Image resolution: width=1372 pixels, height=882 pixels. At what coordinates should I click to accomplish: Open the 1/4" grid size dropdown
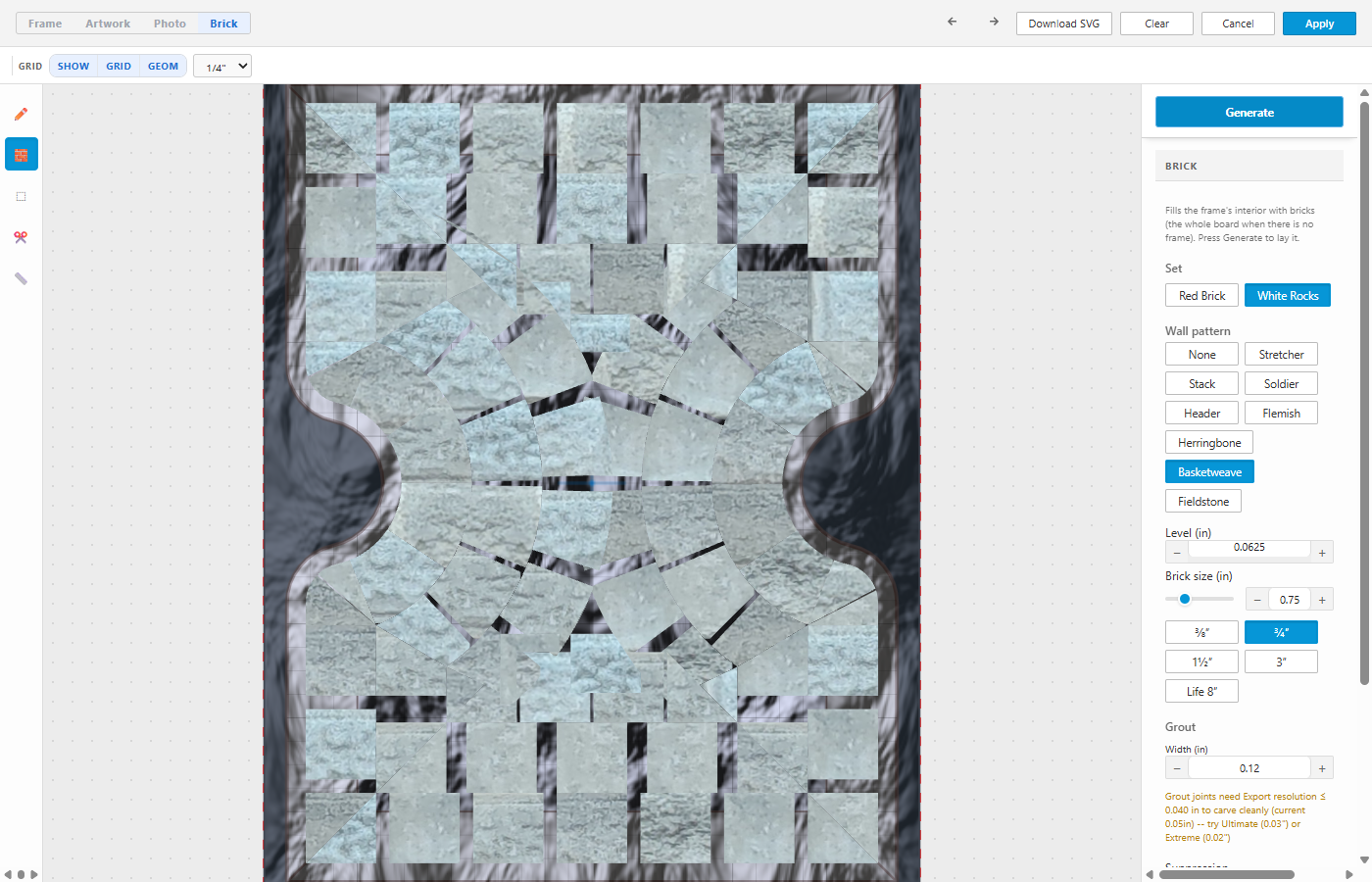tap(222, 67)
